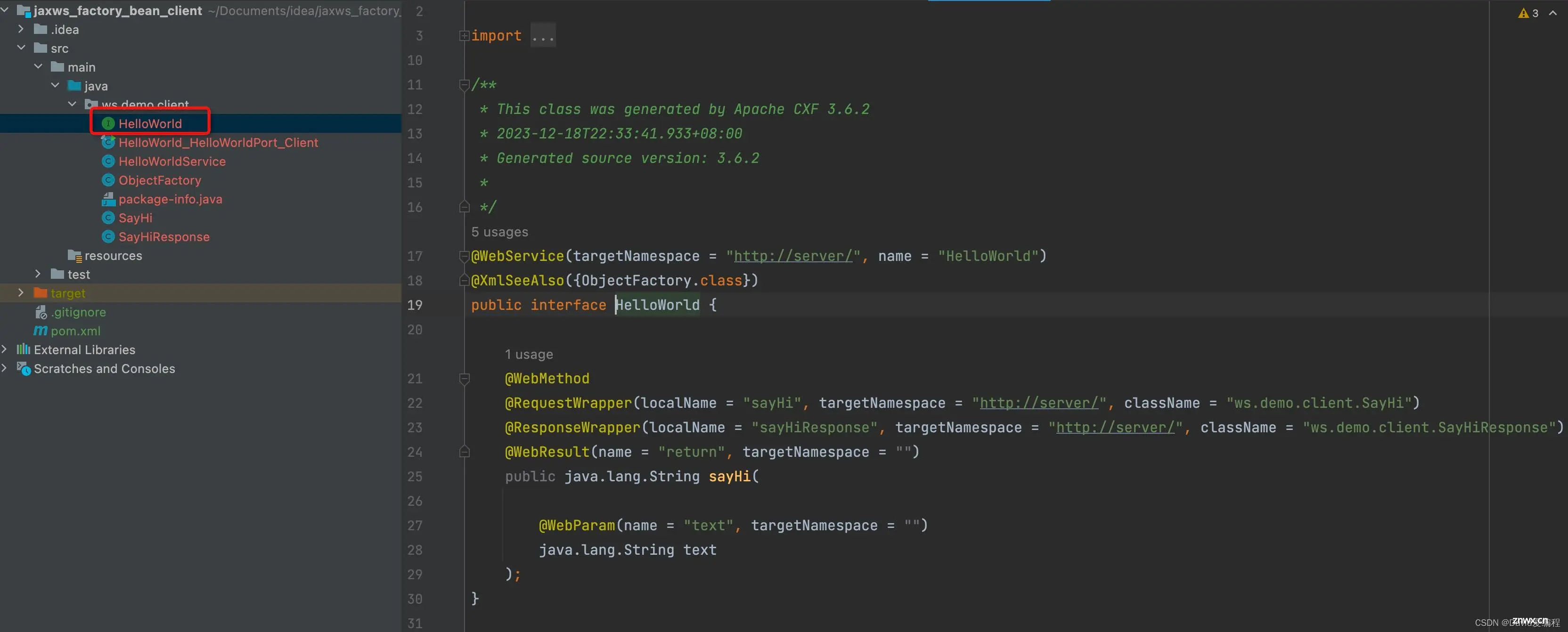This screenshot has height=632, width=1568.
Task: Click the collapsed import ellipsis
Action: click(543, 36)
